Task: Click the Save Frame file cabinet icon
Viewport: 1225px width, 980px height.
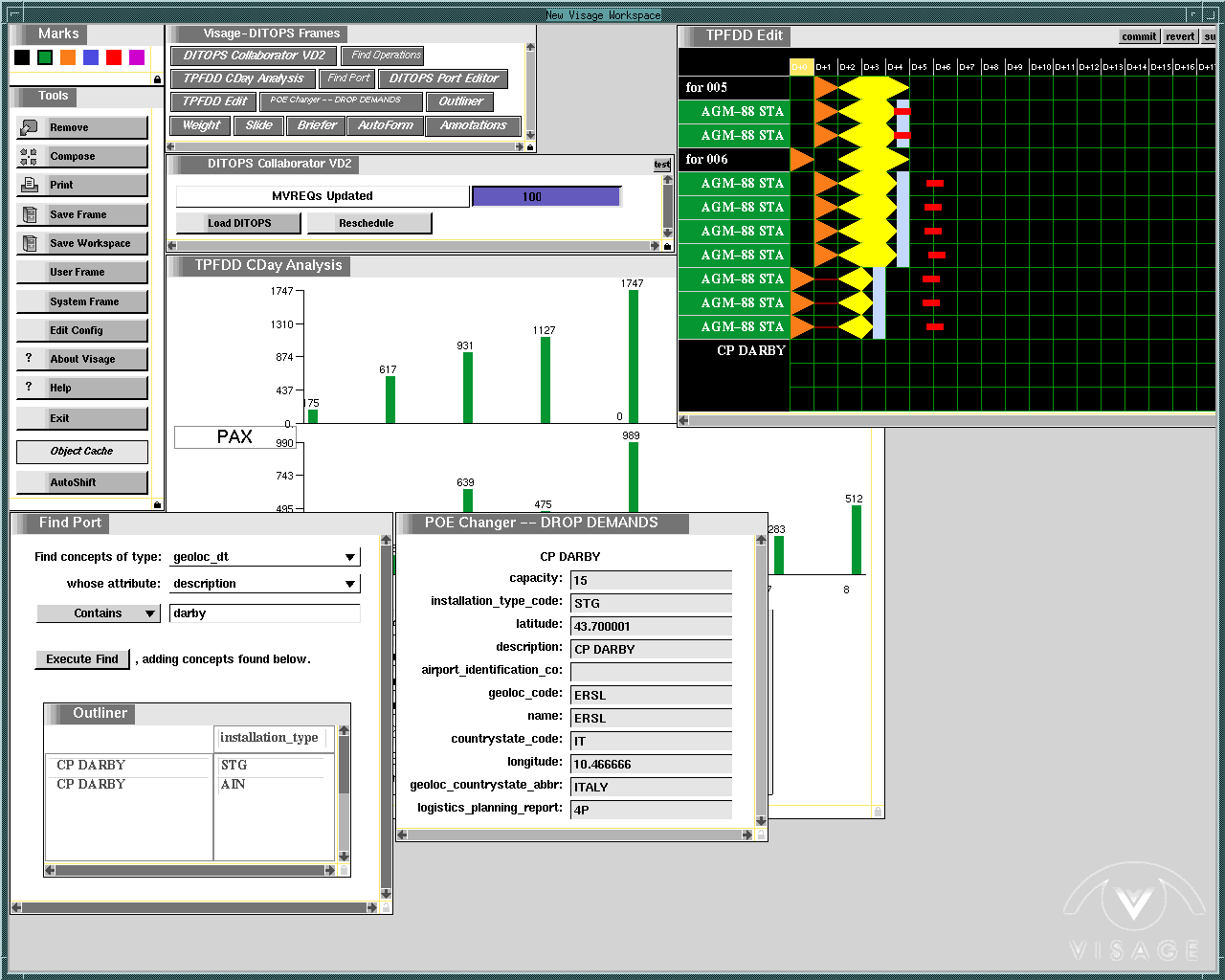Action: pos(29,214)
